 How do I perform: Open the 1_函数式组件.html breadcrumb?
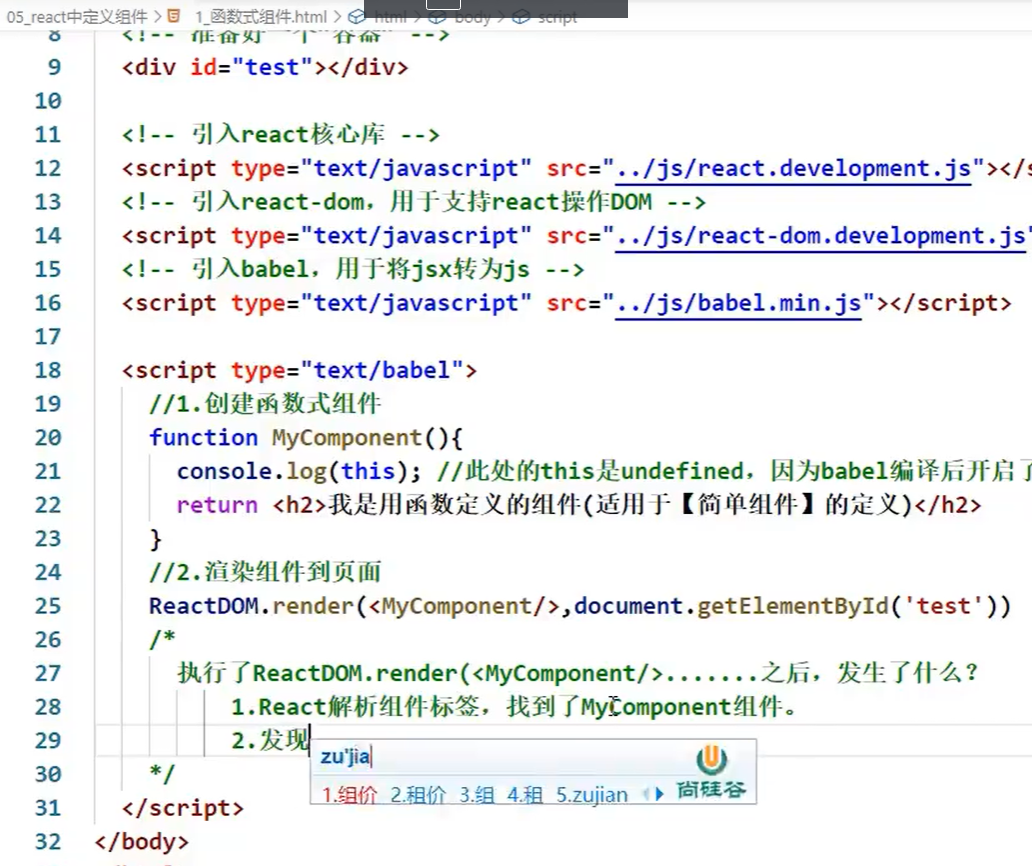point(261,16)
